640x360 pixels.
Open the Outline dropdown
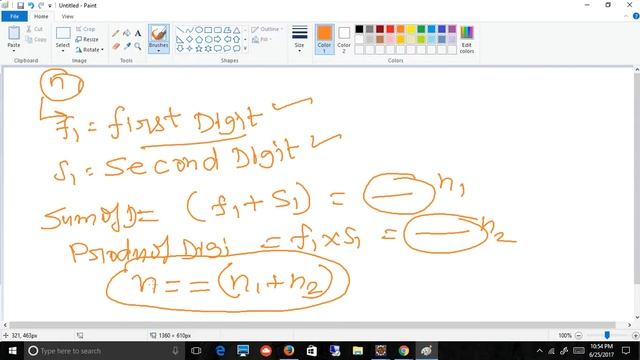coord(267,29)
